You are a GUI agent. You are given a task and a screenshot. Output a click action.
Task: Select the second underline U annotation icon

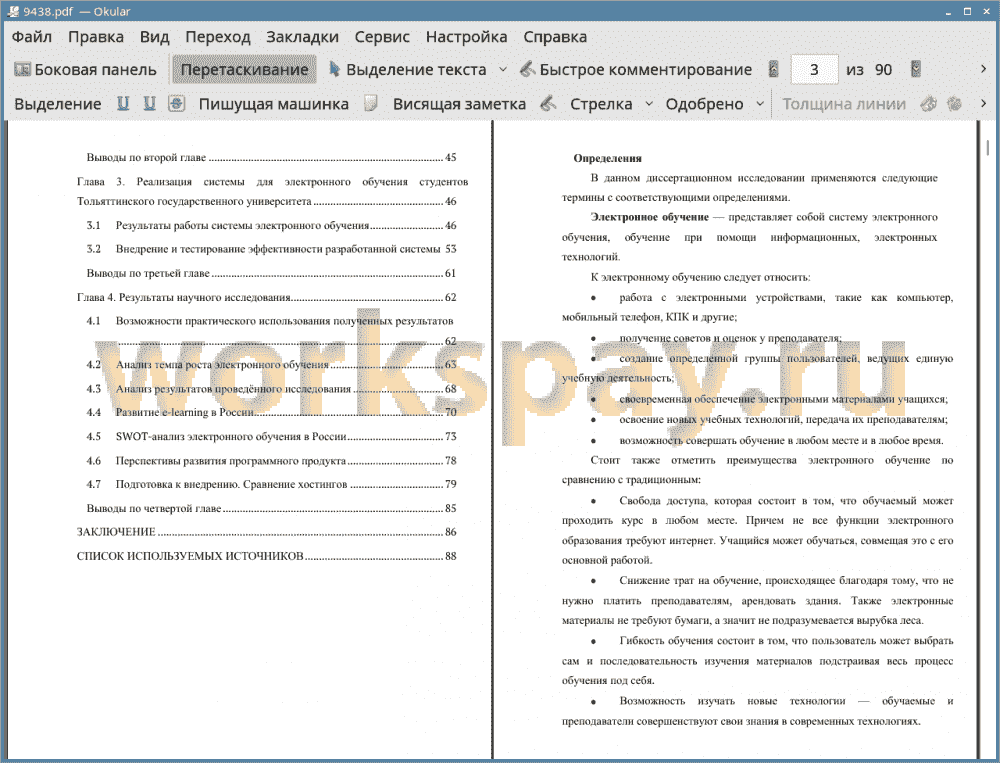(x=149, y=104)
